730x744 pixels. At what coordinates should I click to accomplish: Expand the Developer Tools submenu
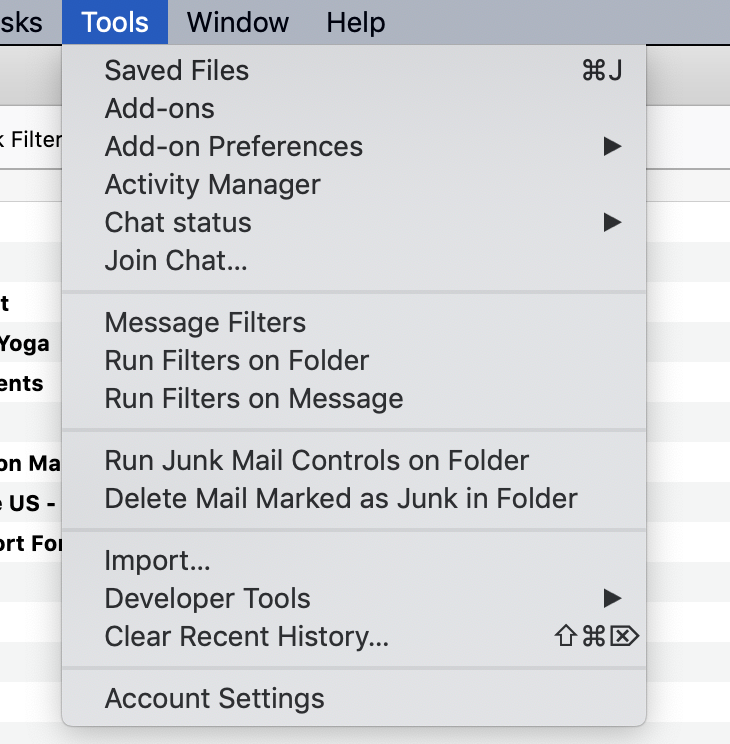[208, 599]
